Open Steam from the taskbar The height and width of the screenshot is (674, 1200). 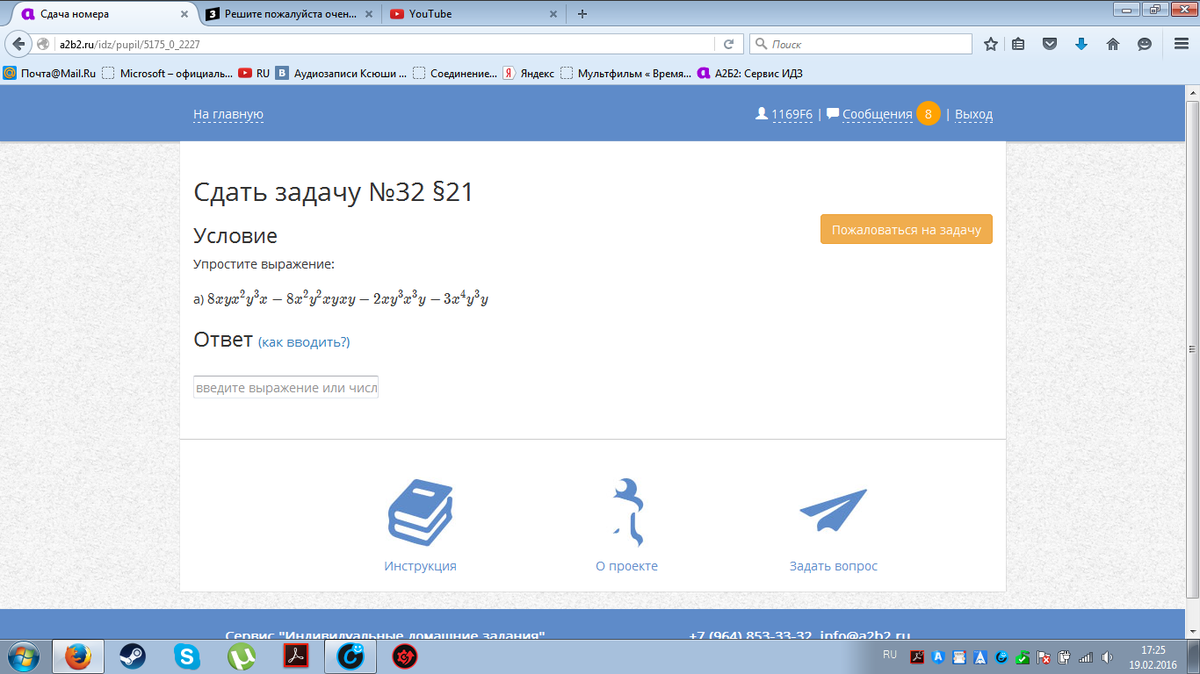132,657
